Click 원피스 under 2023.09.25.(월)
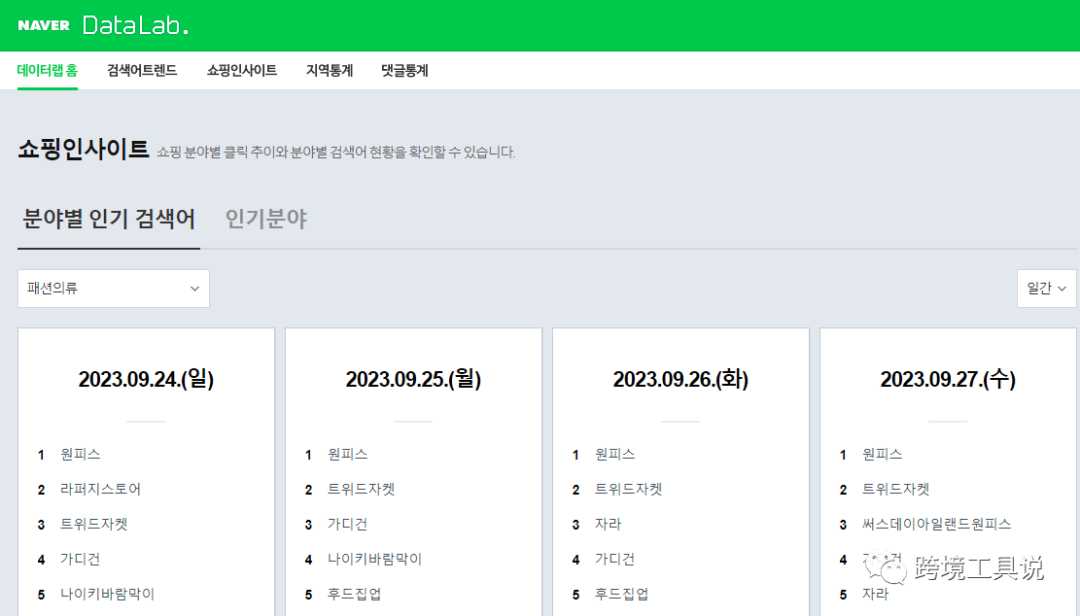 coord(347,454)
